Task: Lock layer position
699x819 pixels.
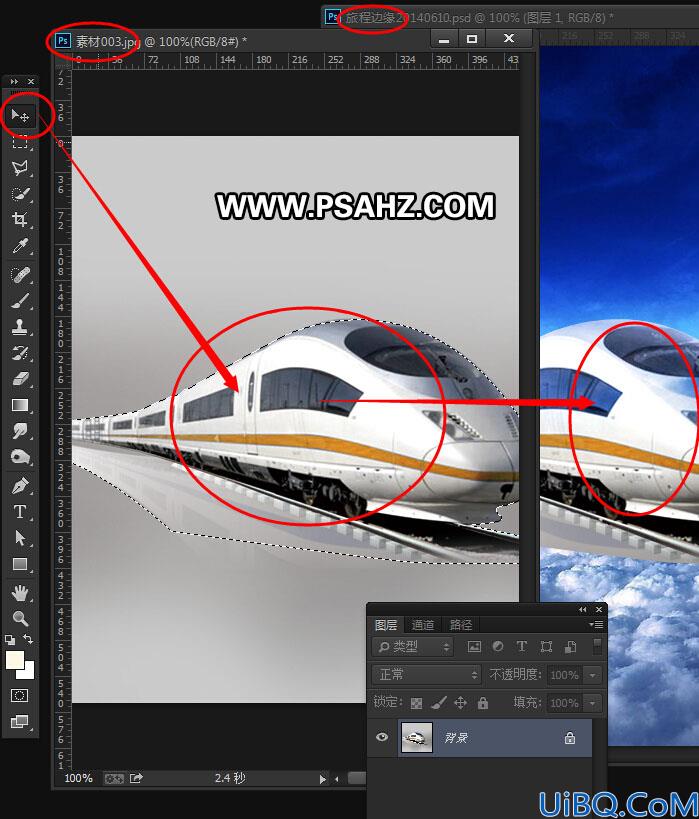Action: point(460,703)
